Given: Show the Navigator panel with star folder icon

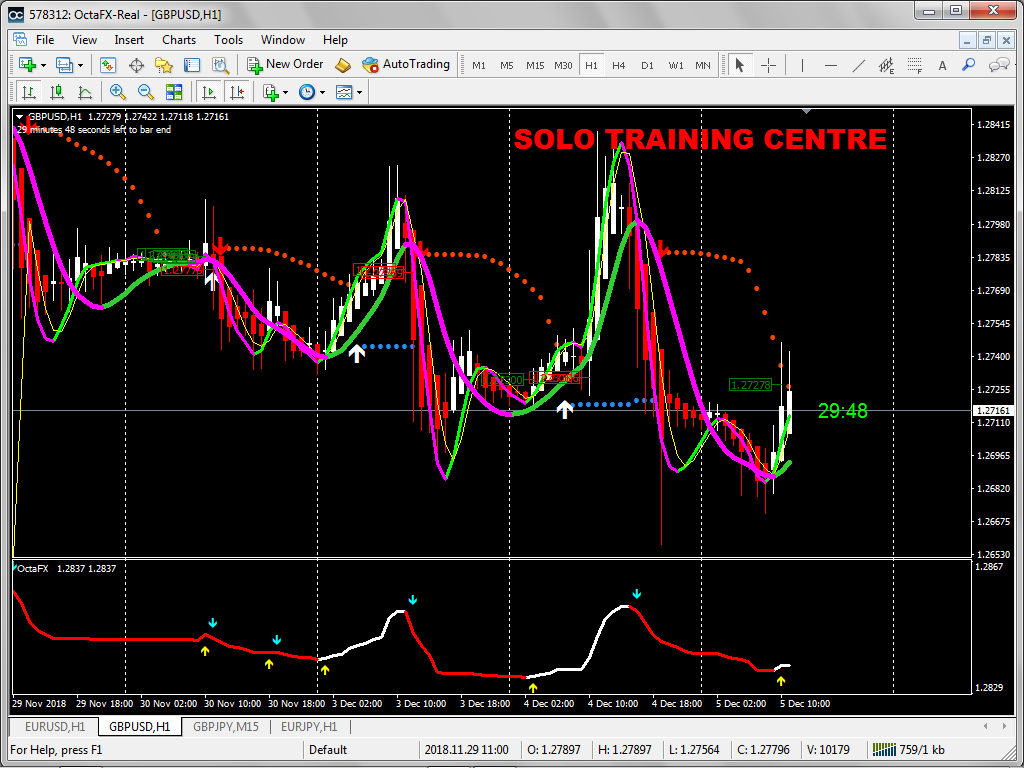Looking at the screenshot, I should click(x=164, y=65).
